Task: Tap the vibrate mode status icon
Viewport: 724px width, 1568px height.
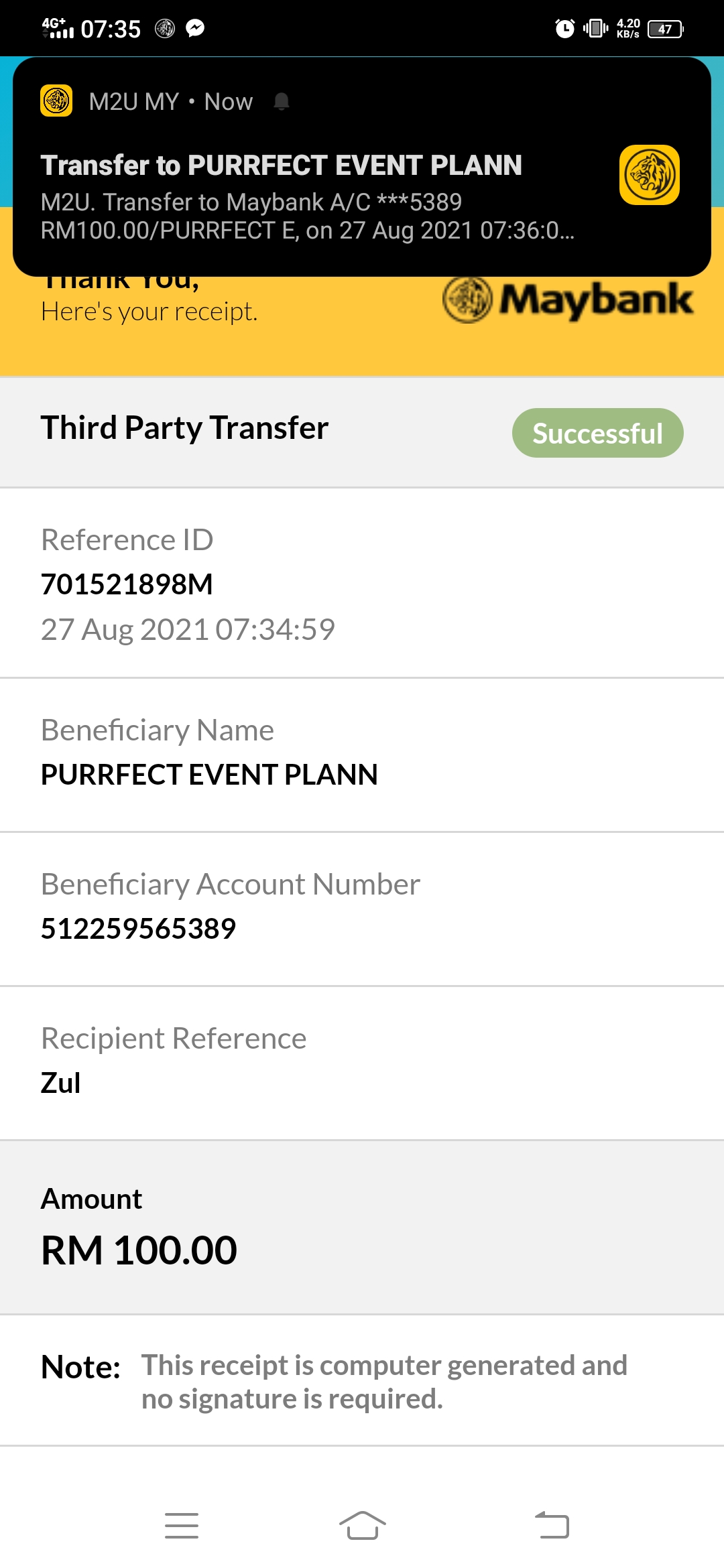Action: coord(595,28)
